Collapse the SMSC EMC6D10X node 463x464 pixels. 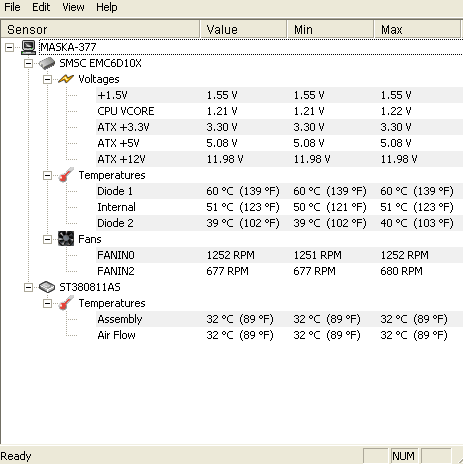[29, 63]
